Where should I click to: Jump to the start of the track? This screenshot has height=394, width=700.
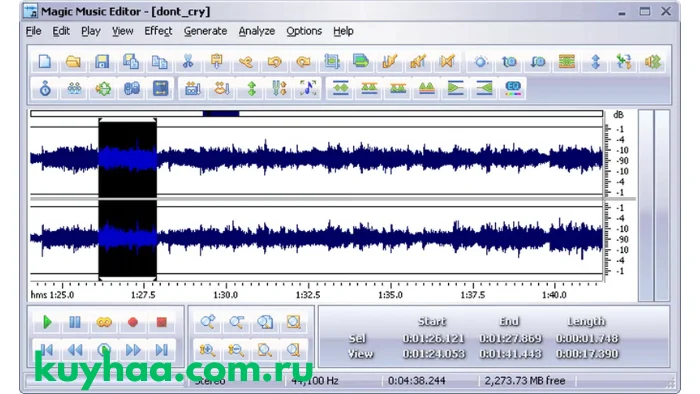pyautogui.click(x=47, y=350)
